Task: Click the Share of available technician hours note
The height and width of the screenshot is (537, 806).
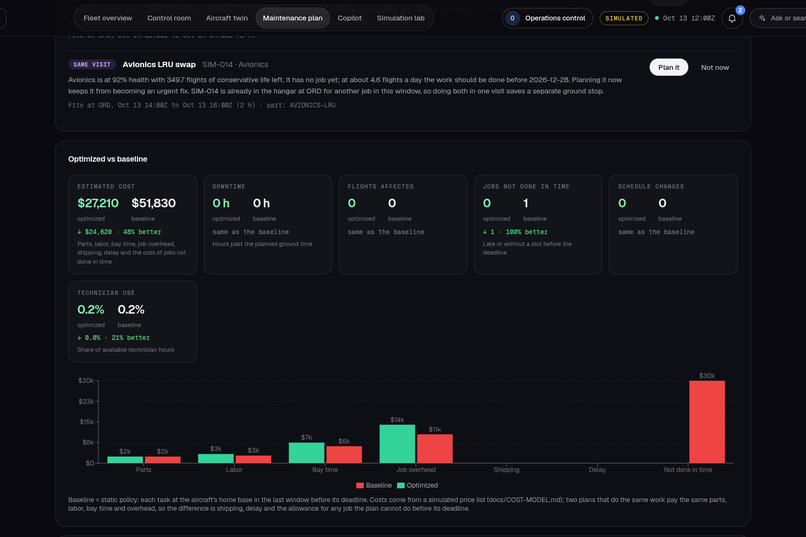Action: [125, 350]
